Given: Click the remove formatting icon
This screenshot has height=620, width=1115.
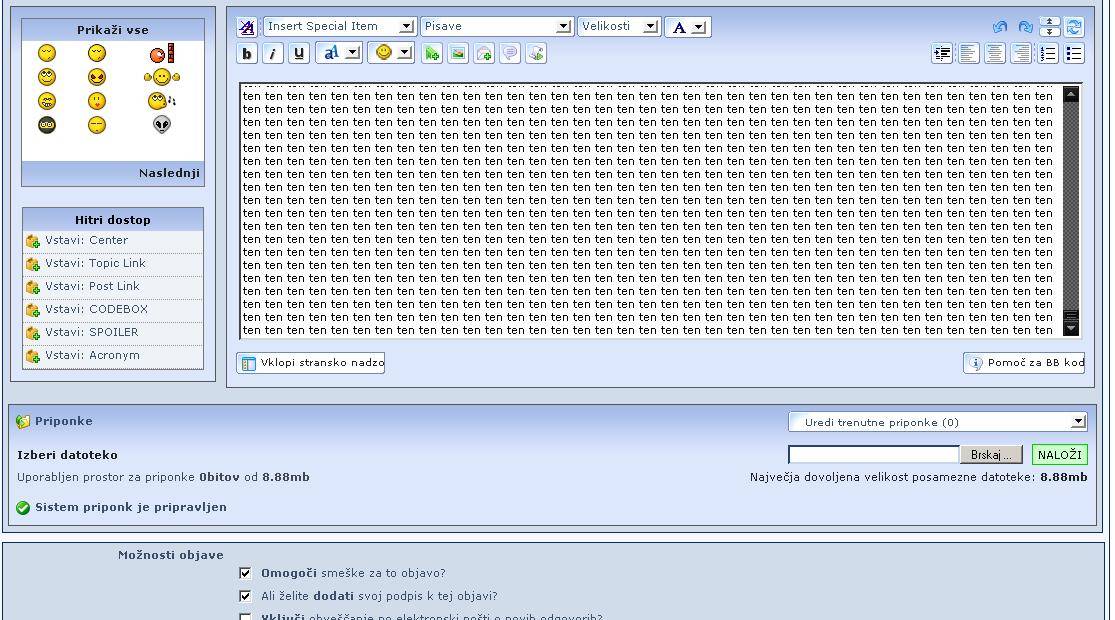Looking at the screenshot, I should [x=247, y=27].
